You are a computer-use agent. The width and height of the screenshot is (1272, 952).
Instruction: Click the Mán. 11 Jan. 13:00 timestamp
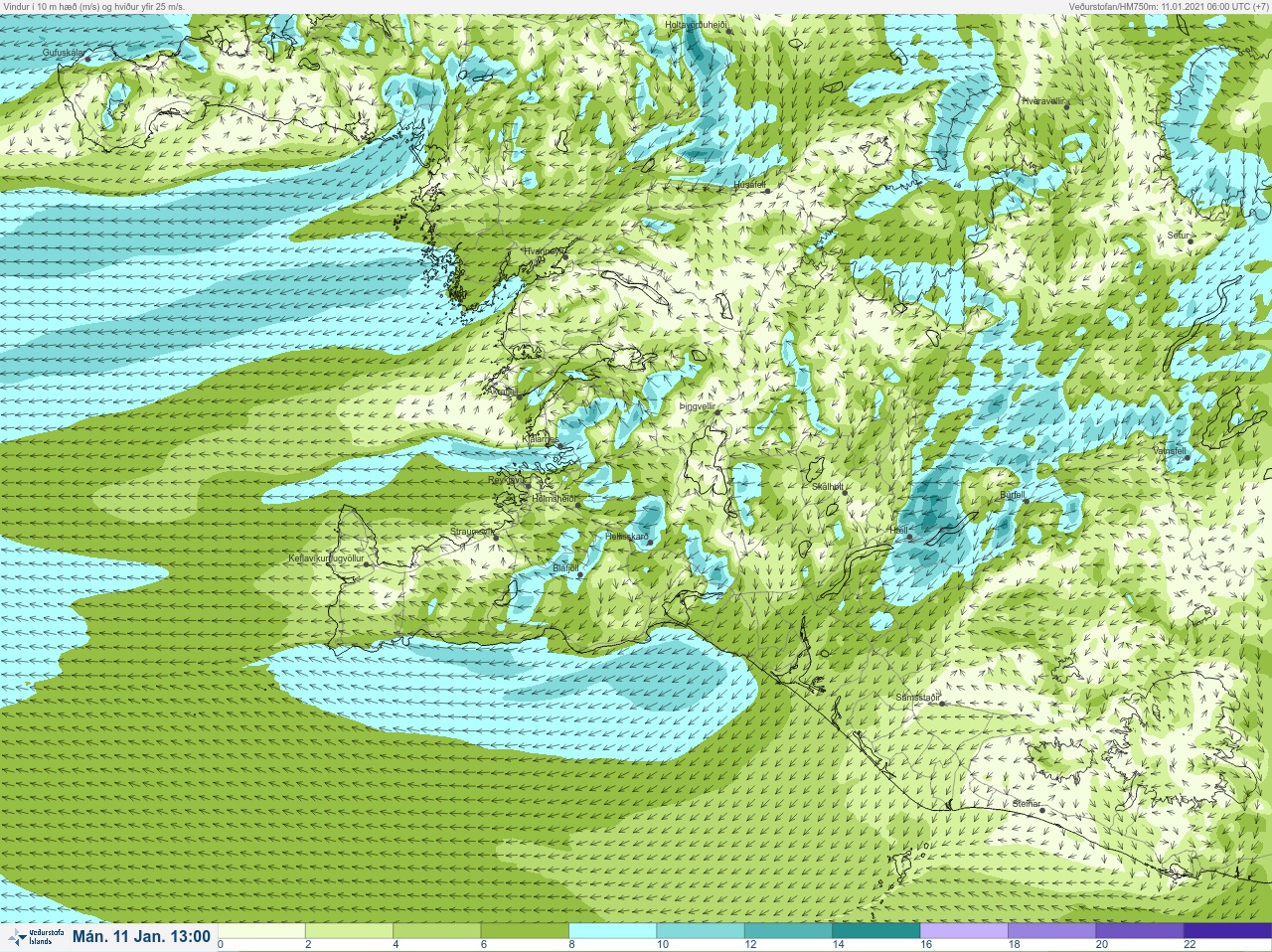tap(141, 936)
